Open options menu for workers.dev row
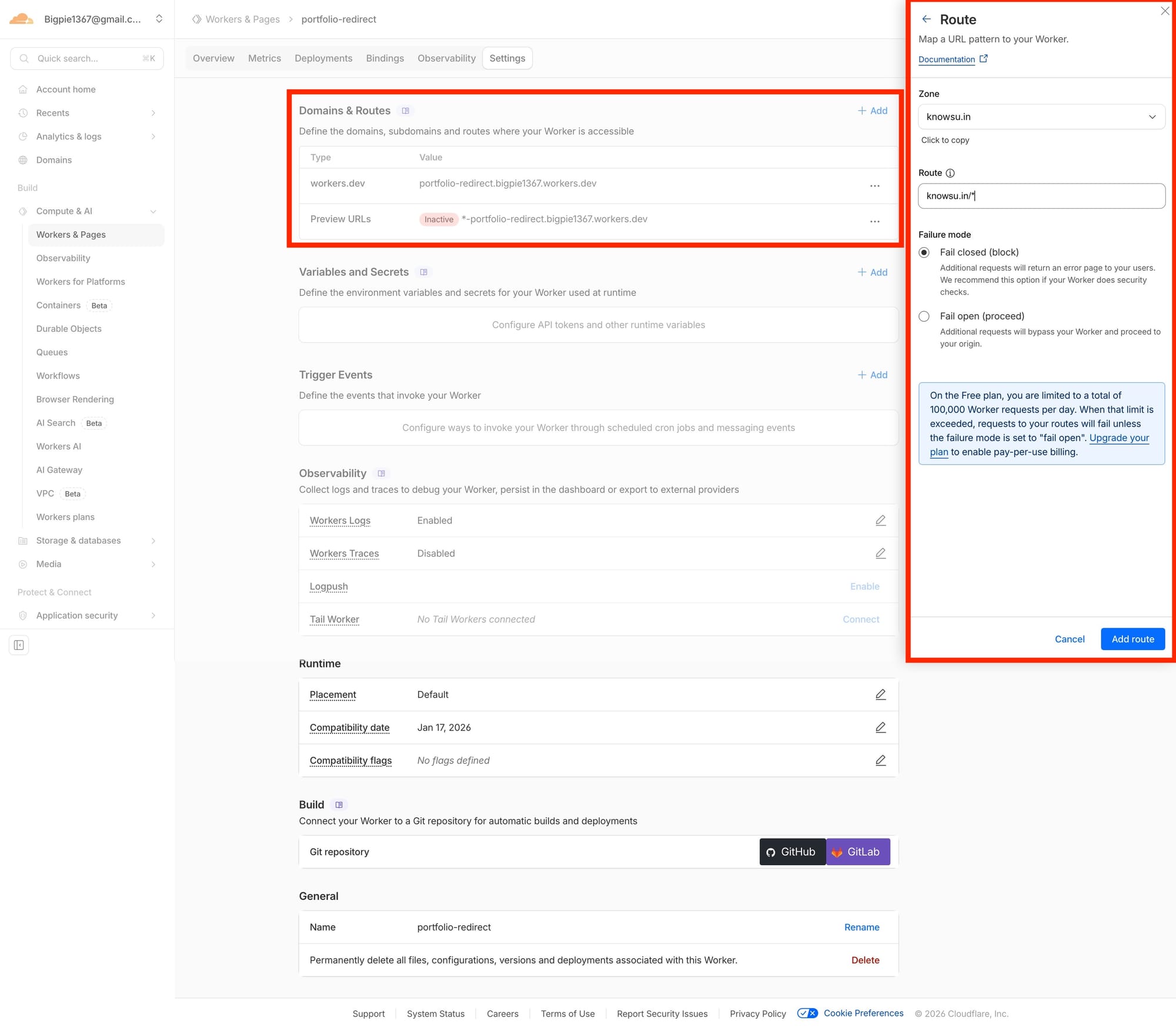 (874, 186)
